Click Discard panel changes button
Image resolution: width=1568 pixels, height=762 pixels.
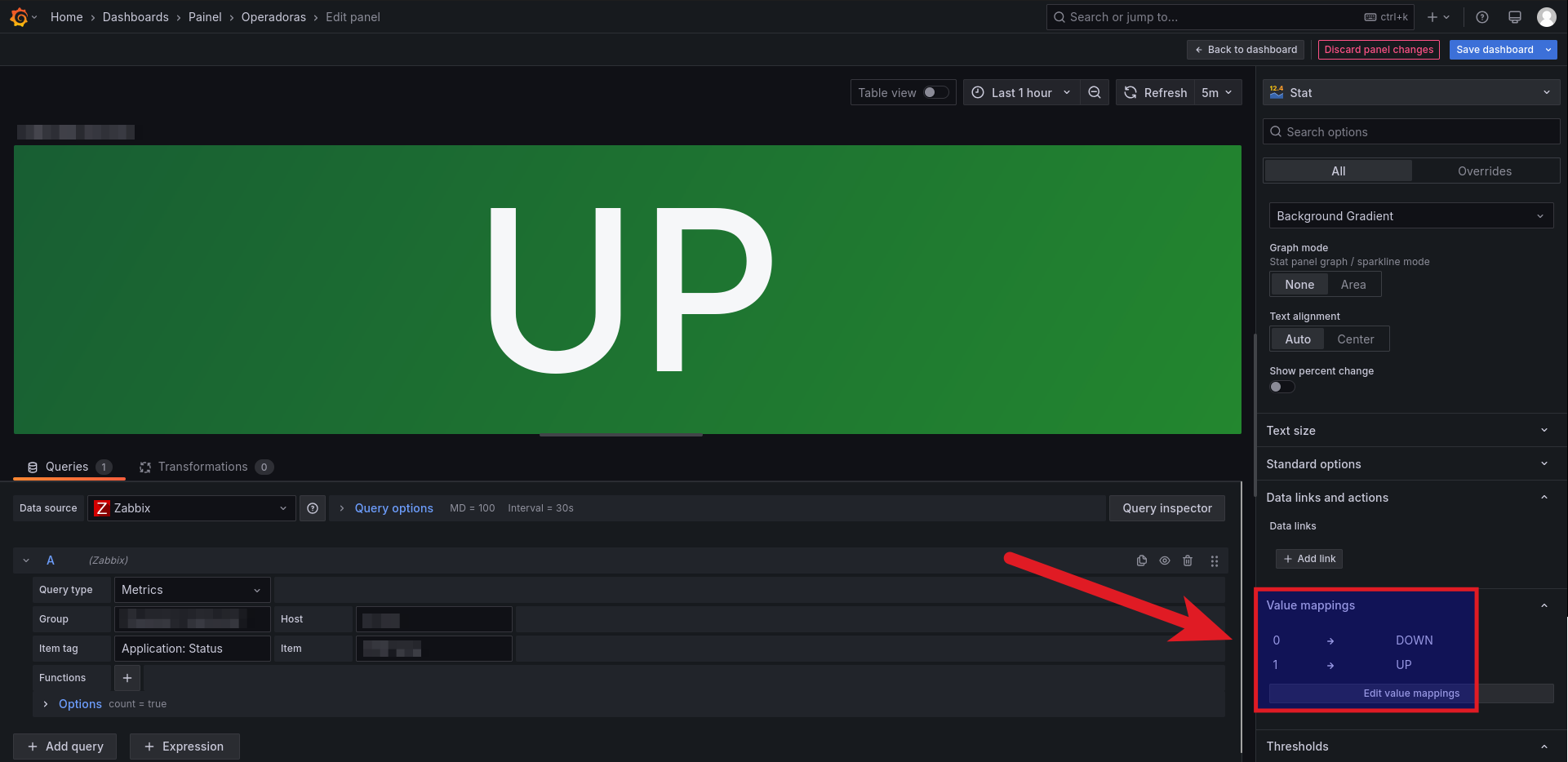[1379, 50]
